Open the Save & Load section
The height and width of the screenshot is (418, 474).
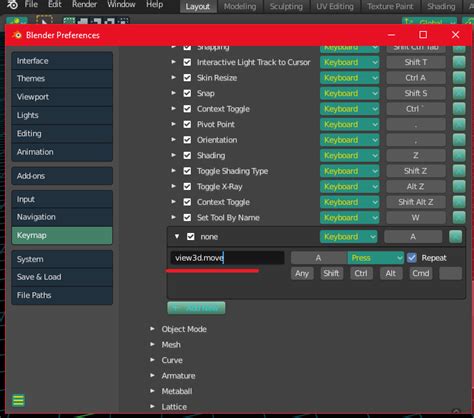coord(62,277)
